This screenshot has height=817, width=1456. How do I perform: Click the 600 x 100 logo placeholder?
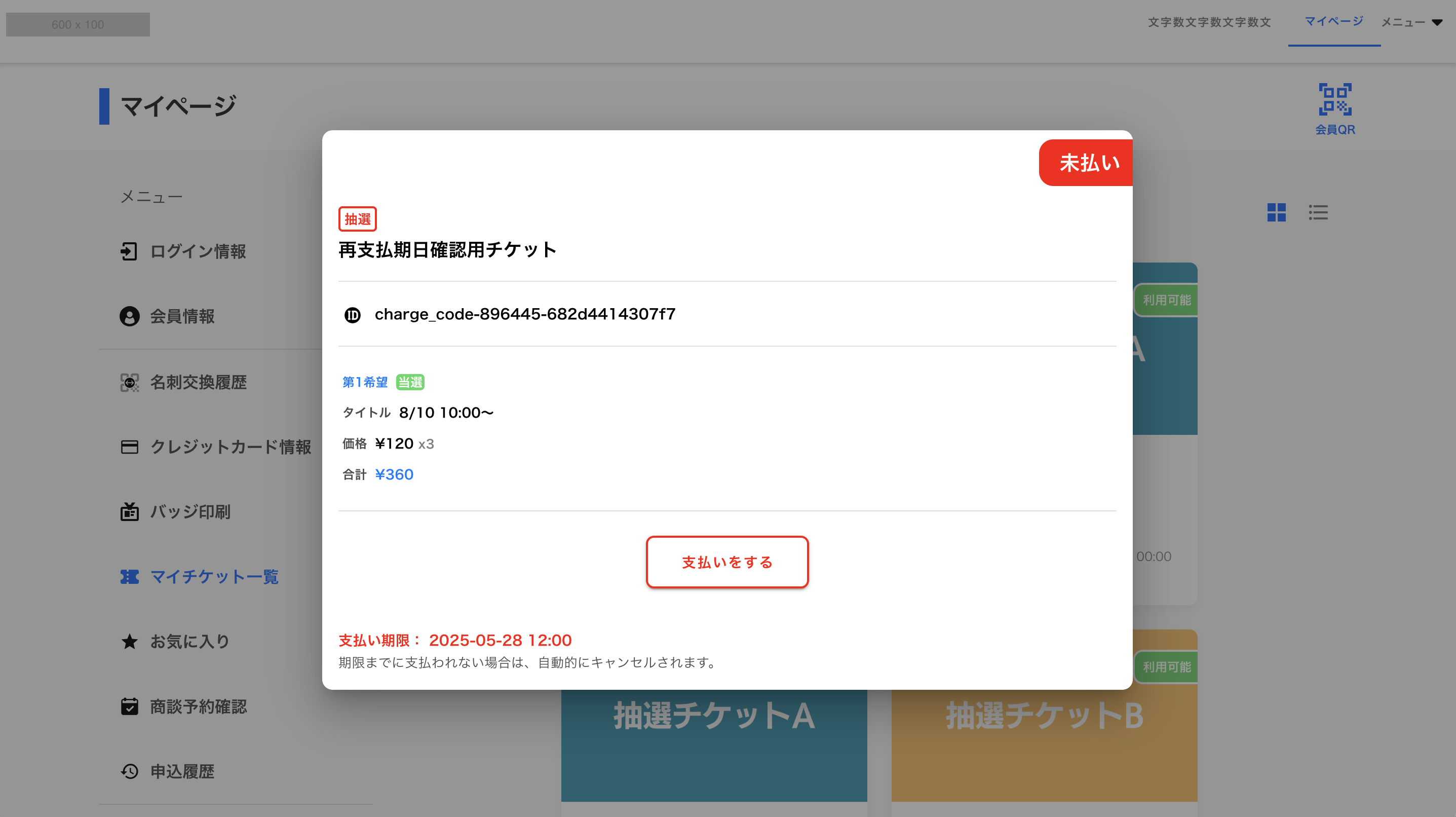click(78, 24)
